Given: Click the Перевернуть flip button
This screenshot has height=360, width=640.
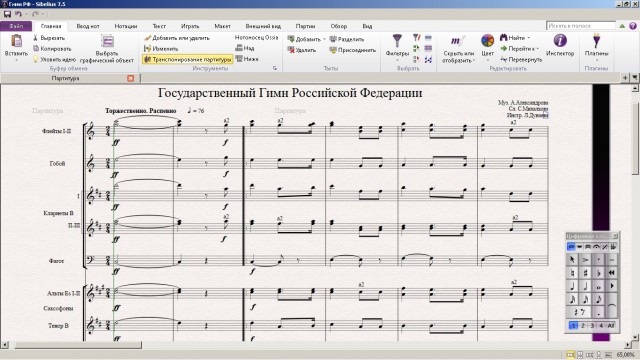Looking at the screenshot, I should tap(521, 59).
